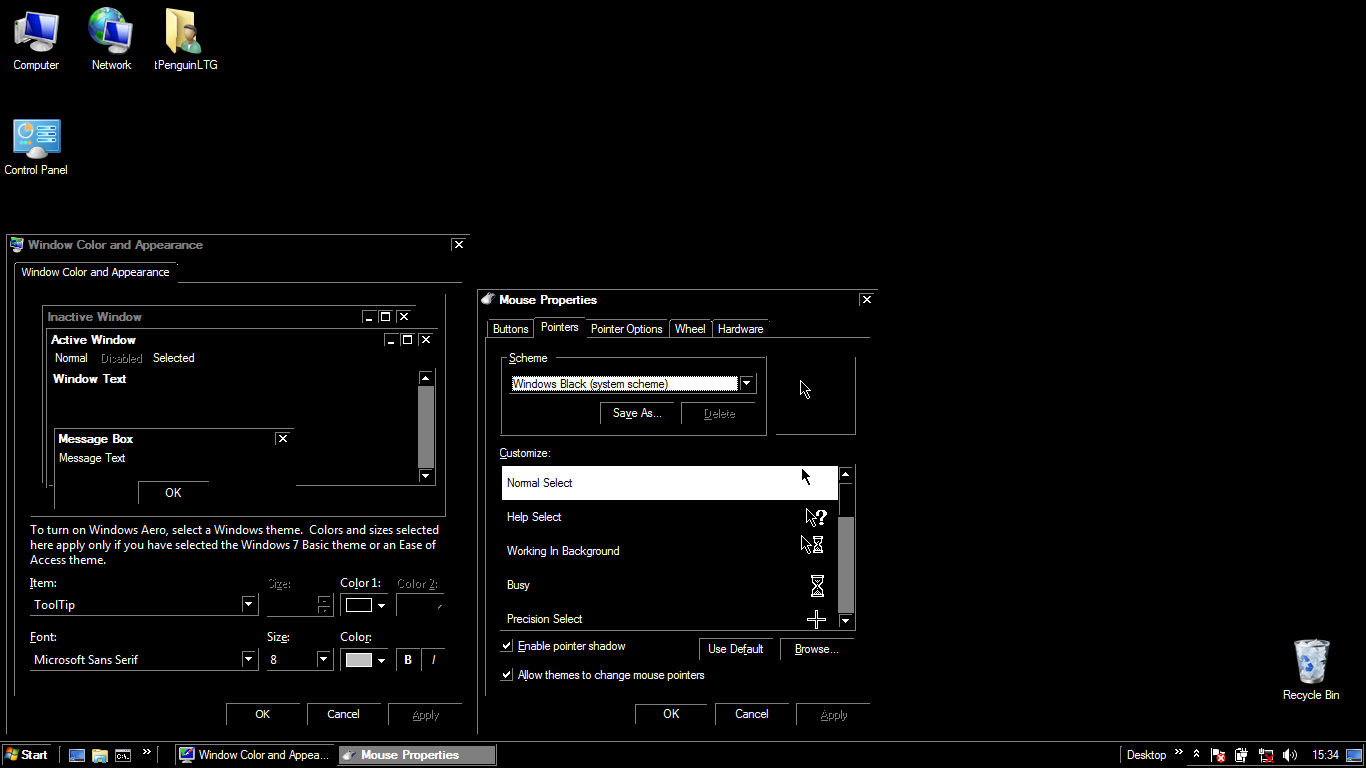1366x768 pixels.
Task: Select Normal Select pointer row
Action: point(669,483)
